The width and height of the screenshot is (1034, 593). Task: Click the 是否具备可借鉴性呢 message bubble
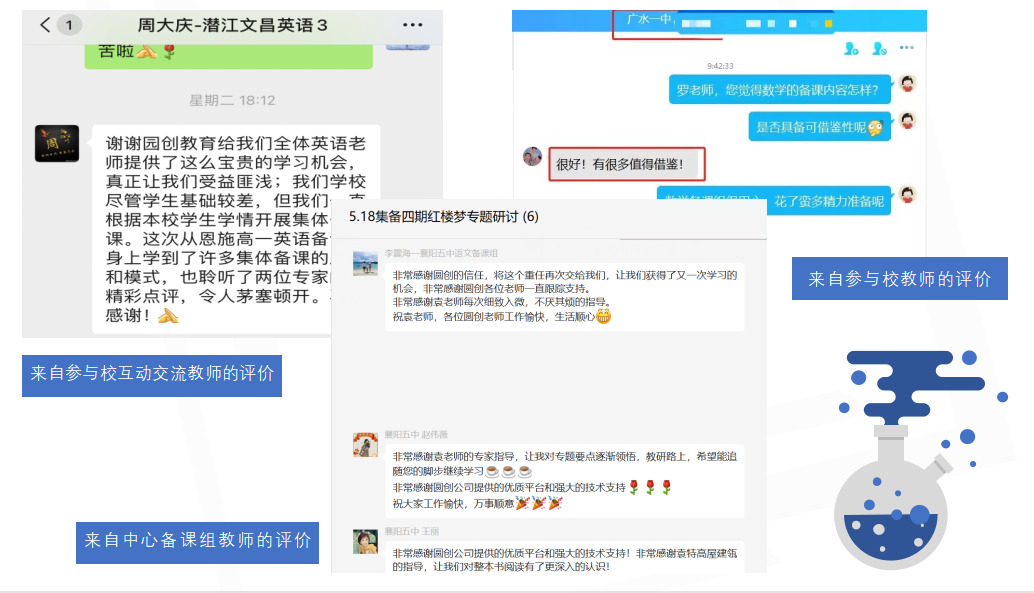[x=819, y=127]
